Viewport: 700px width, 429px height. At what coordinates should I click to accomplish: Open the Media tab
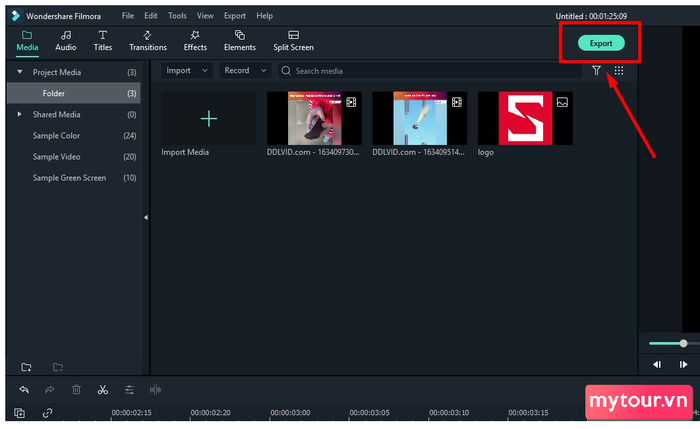pyautogui.click(x=27, y=41)
